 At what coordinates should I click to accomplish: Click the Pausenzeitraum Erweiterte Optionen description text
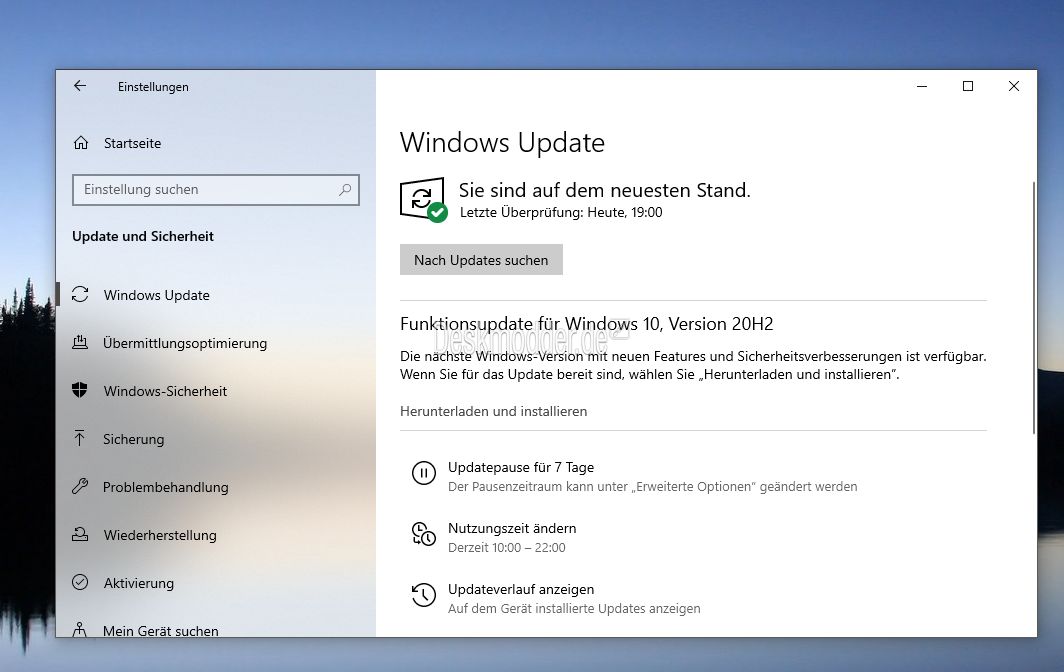(x=653, y=486)
